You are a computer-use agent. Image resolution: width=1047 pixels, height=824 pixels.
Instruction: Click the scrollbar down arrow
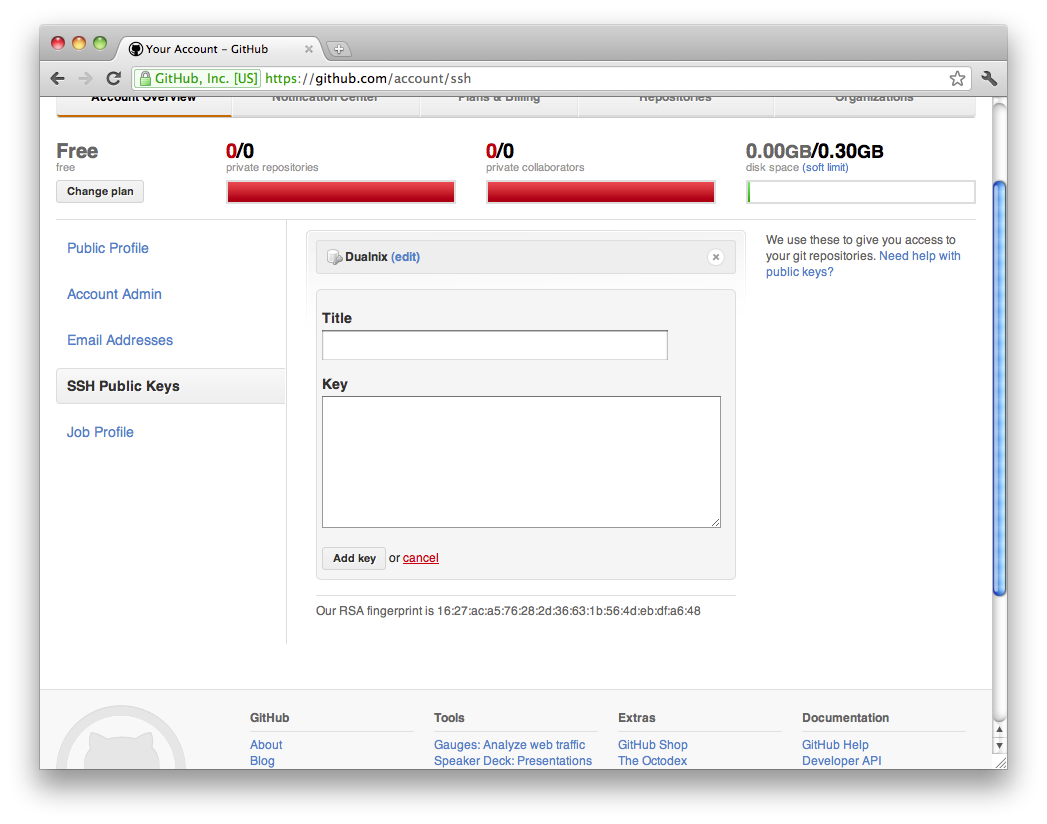click(1000, 746)
